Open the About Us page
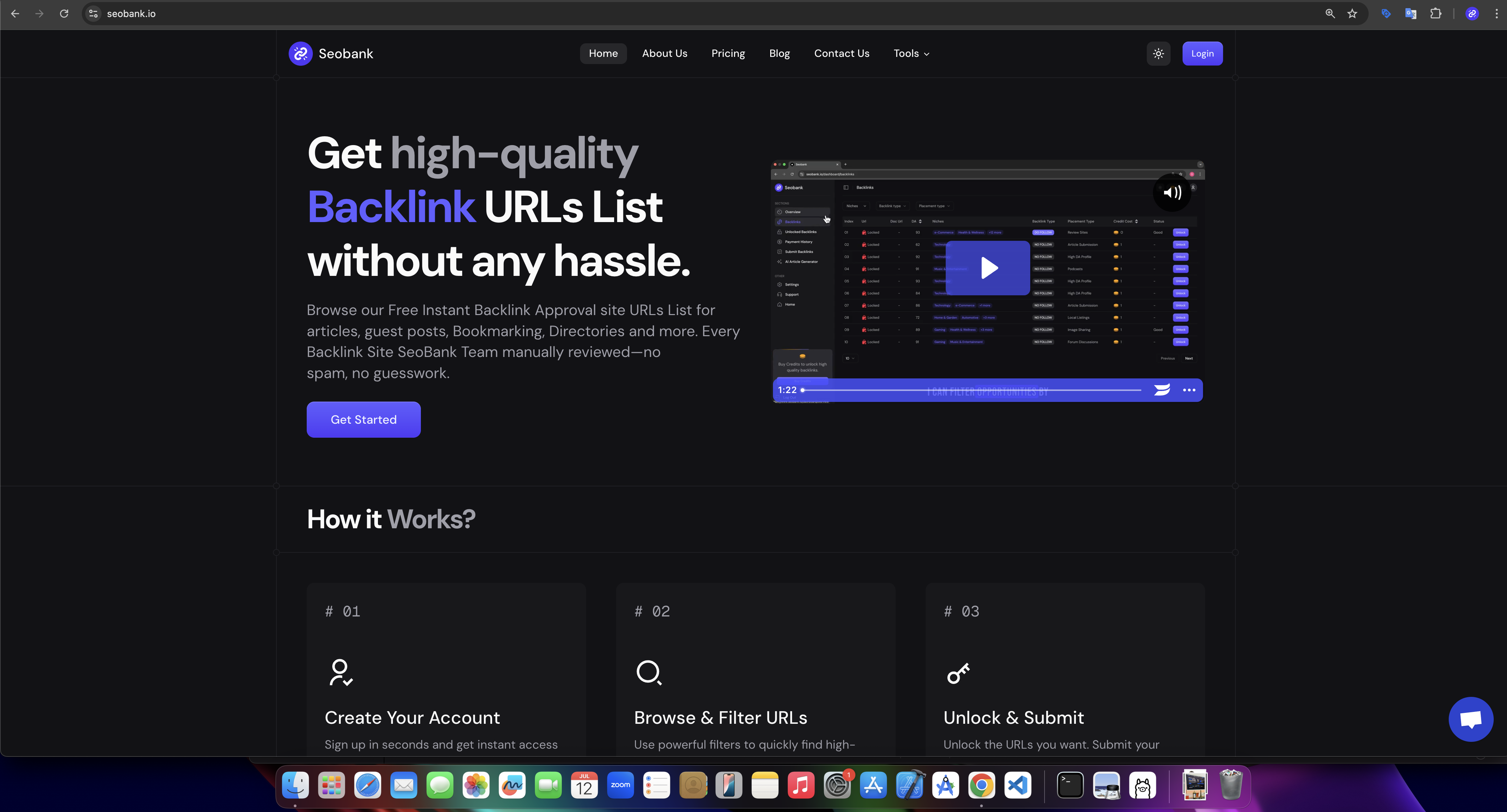Image resolution: width=1507 pixels, height=812 pixels. [665, 54]
